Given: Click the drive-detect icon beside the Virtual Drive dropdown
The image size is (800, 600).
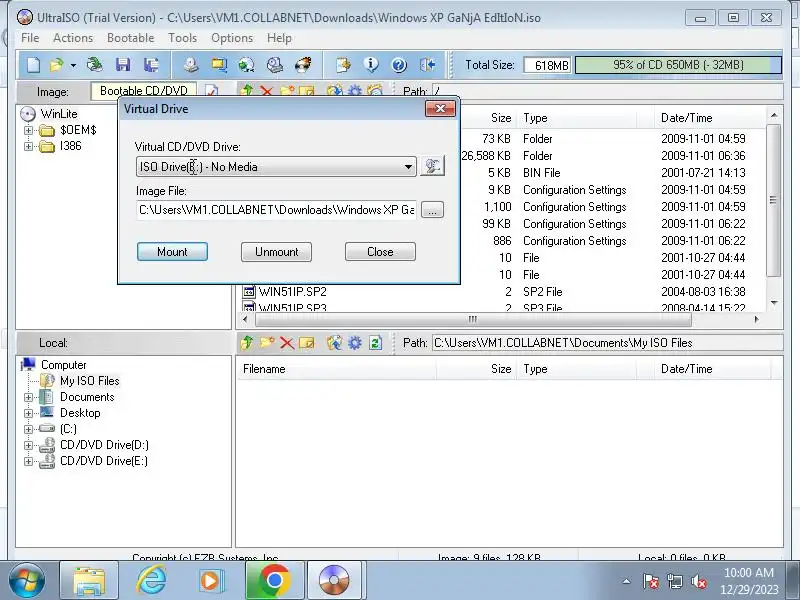Looking at the screenshot, I should click(x=432, y=166).
